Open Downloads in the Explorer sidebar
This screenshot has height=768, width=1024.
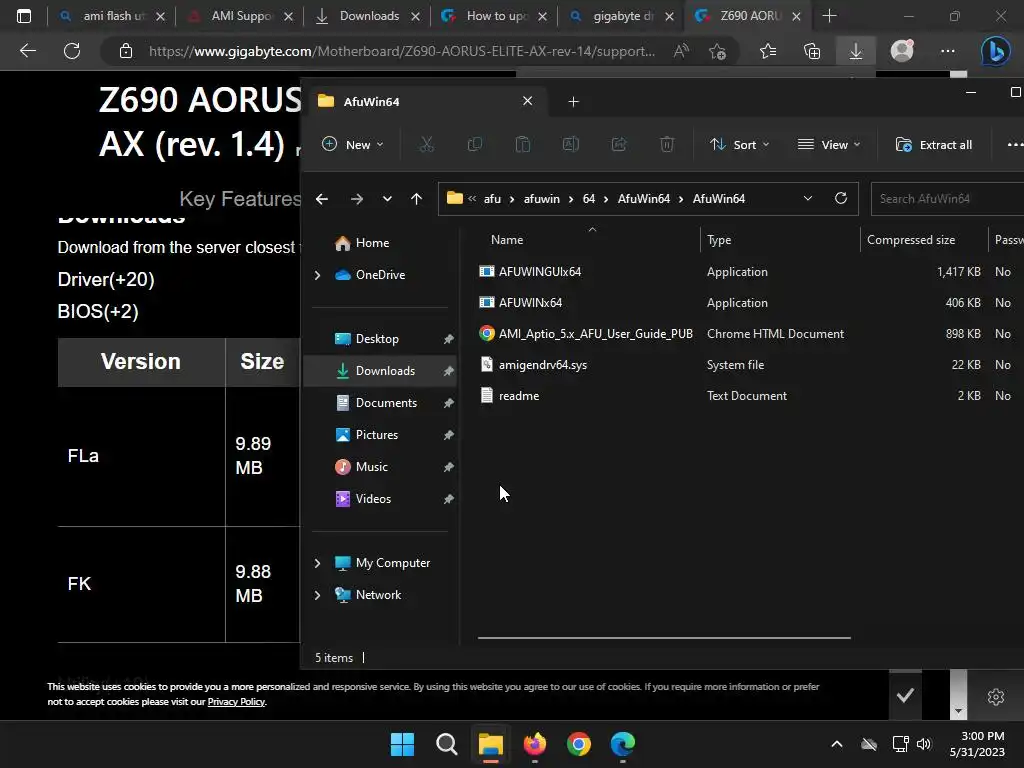[x=380, y=371]
